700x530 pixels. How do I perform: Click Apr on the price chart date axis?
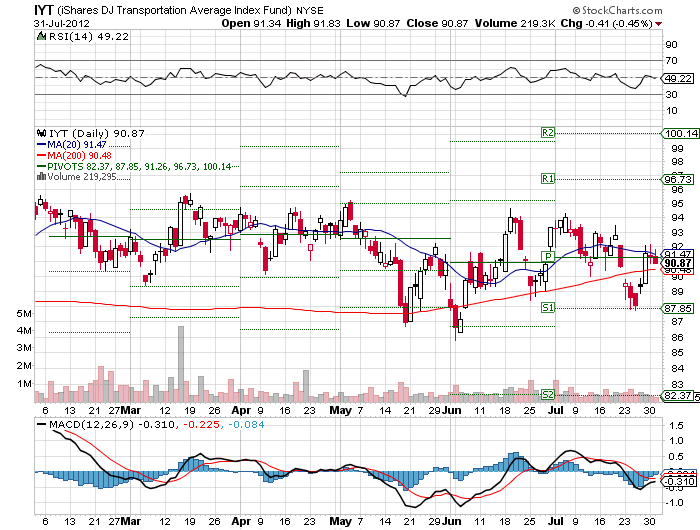pos(241,410)
